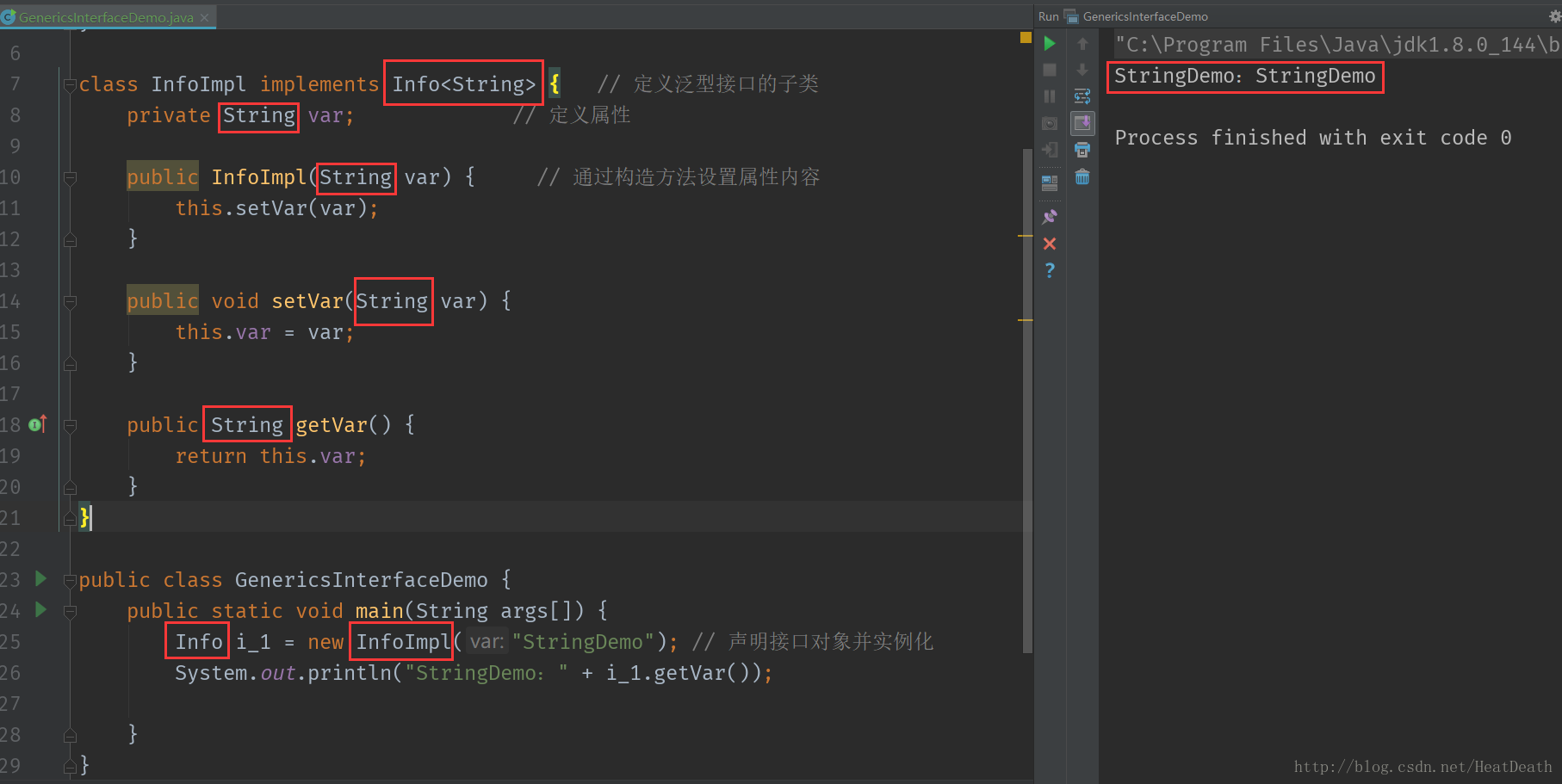The image size is (1562, 784).
Task: Collapse main method fold marker on line 24
Action: [70, 612]
